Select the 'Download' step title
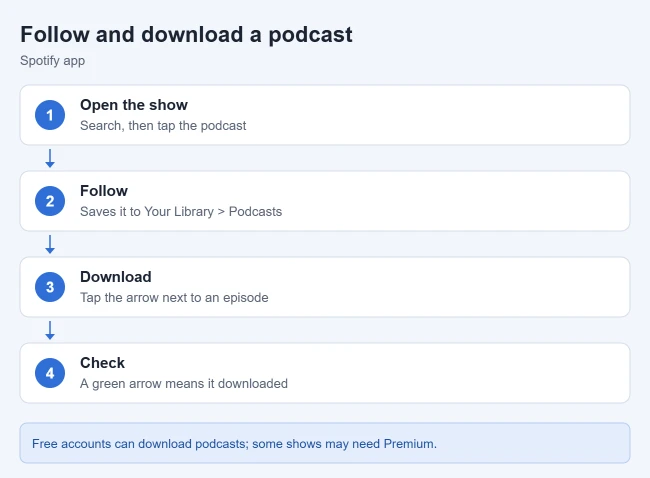Viewport: 650px width, 478px height. [116, 277]
